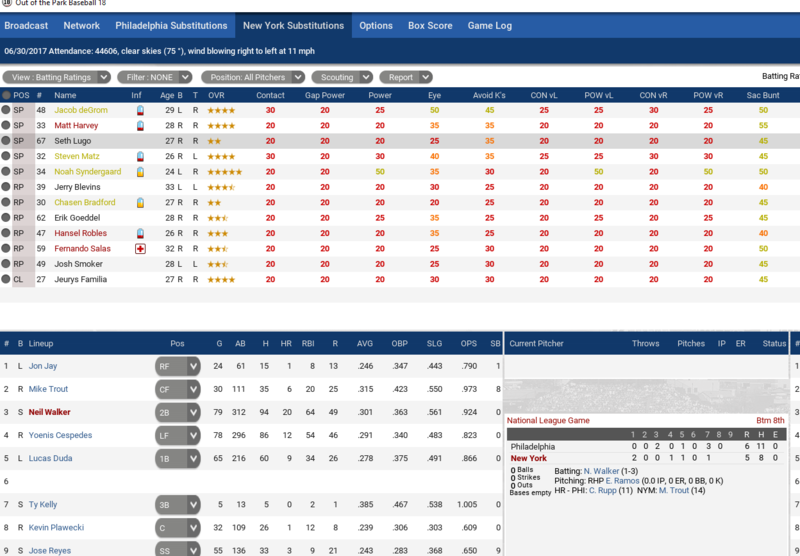Click Jacob deGrom's fatigue battery icon
The image size is (800, 556).
pyautogui.click(x=140, y=110)
